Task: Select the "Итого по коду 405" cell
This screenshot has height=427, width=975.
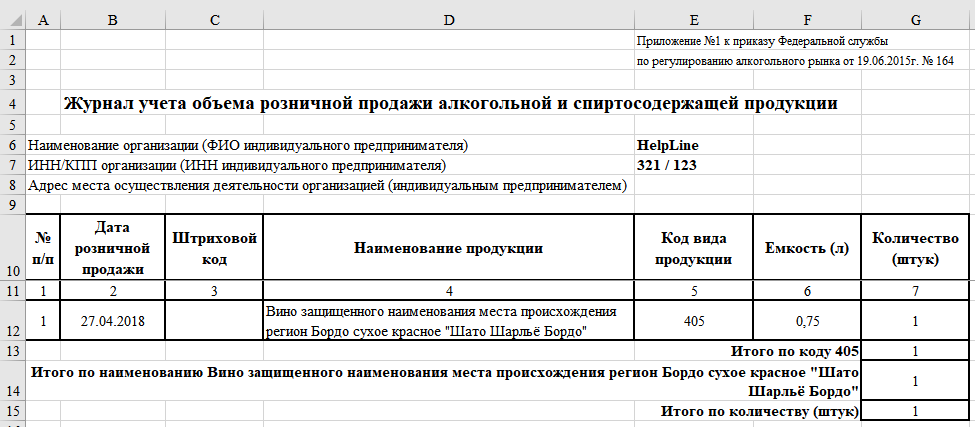Action: [796, 351]
